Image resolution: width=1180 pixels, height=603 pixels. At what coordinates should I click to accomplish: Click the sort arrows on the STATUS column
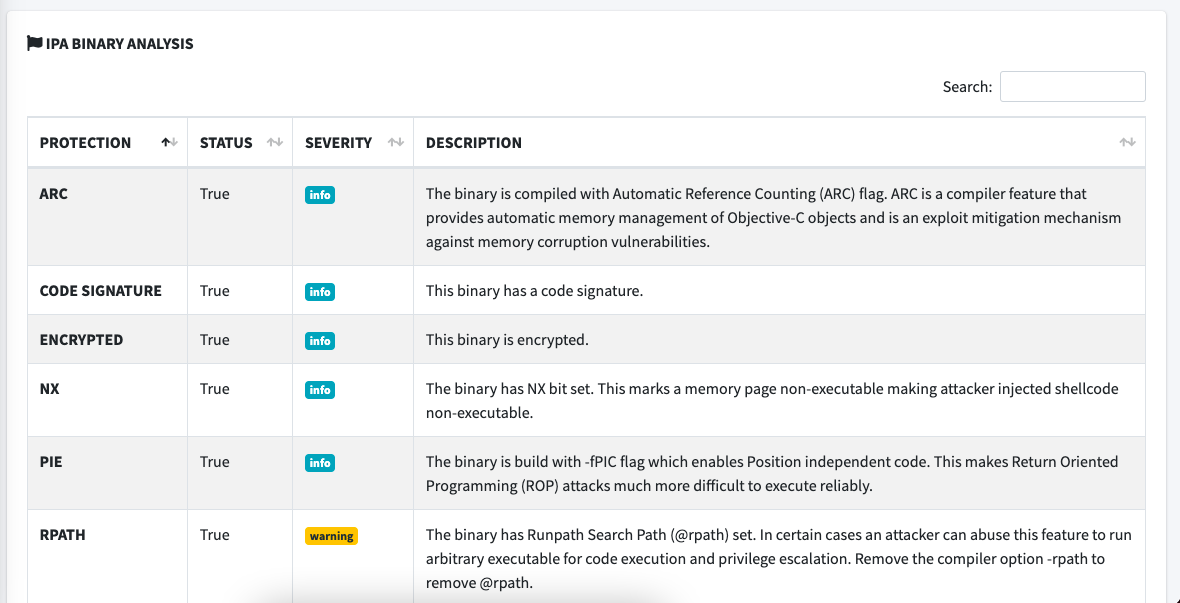coord(274,142)
